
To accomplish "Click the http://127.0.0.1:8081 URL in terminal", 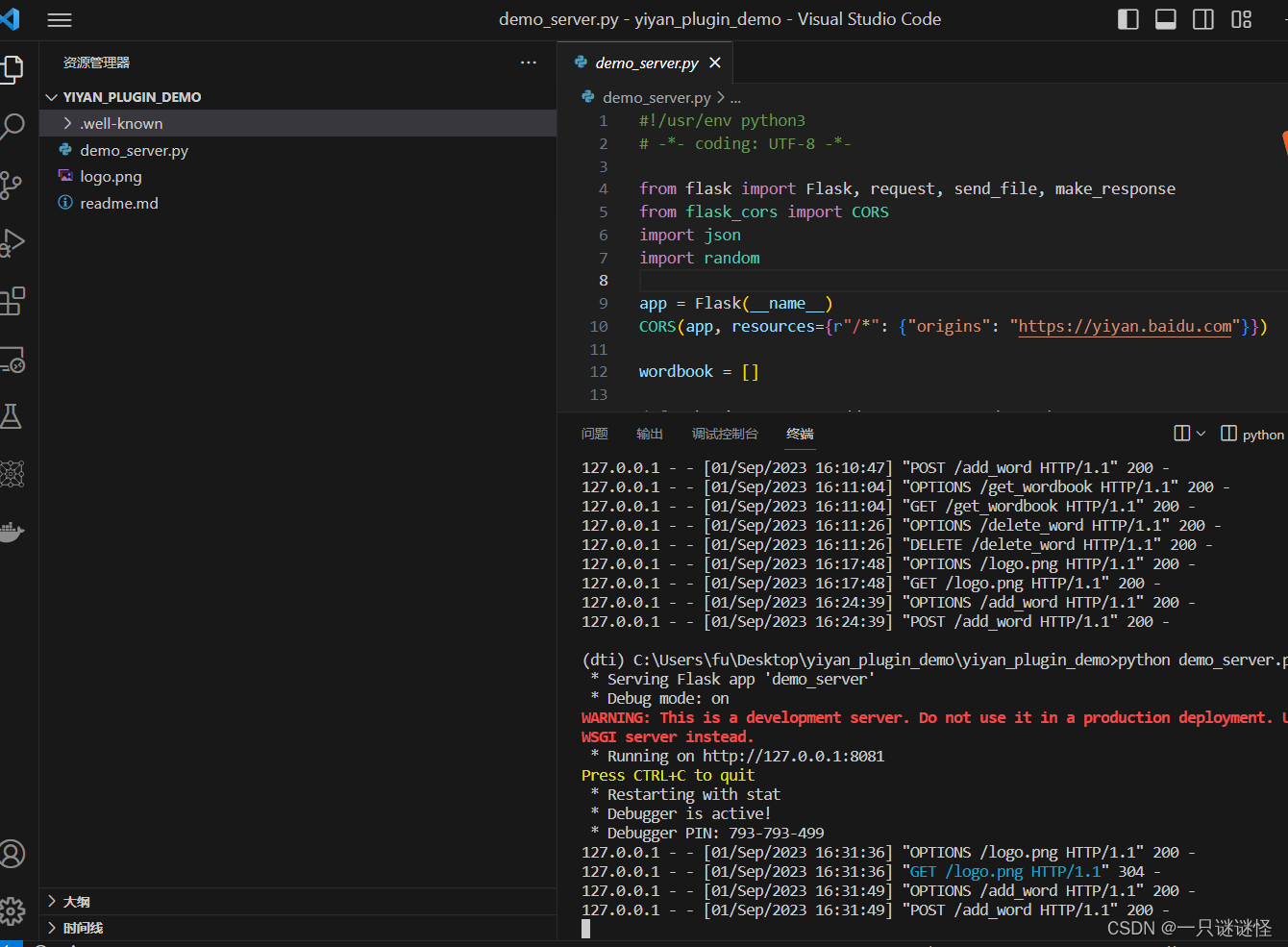I will [x=793, y=756].
